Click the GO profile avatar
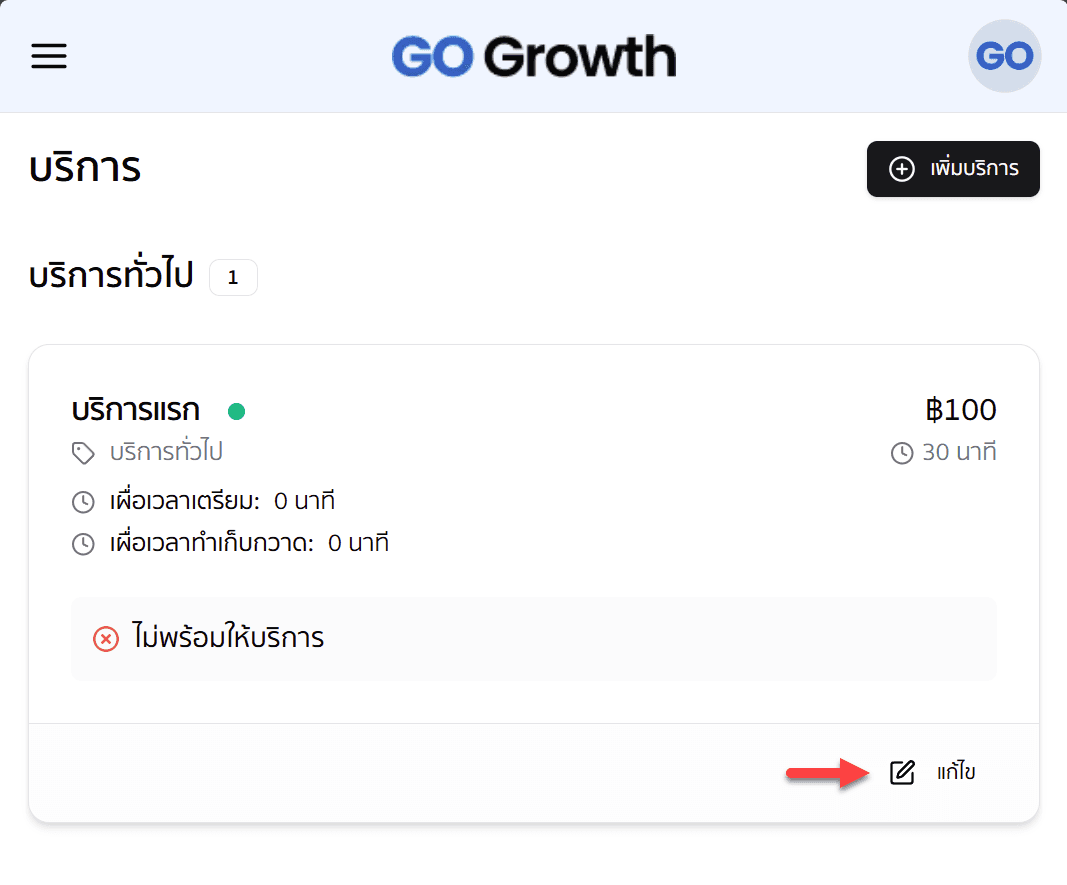The width and height of the screenshot is (1067, 885). 1004,56
